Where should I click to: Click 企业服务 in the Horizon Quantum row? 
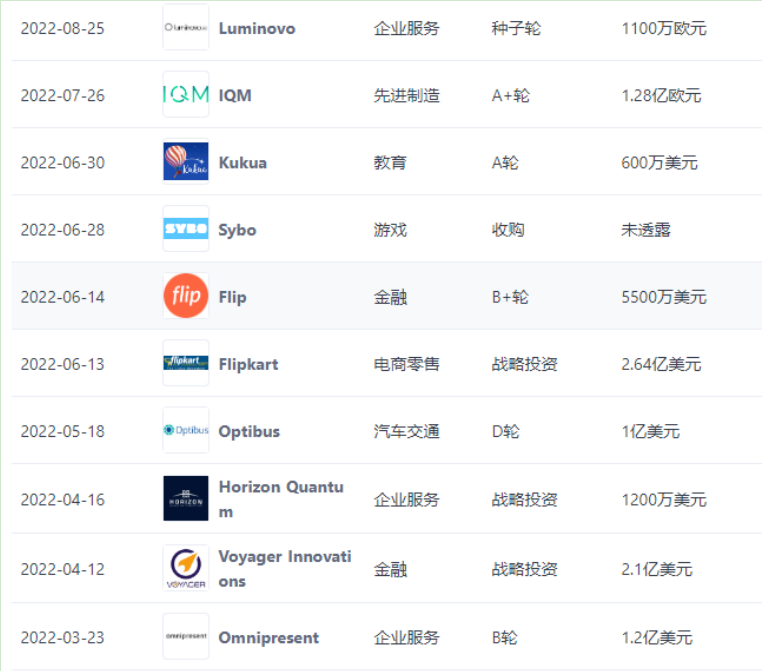[x=407, y=499]
